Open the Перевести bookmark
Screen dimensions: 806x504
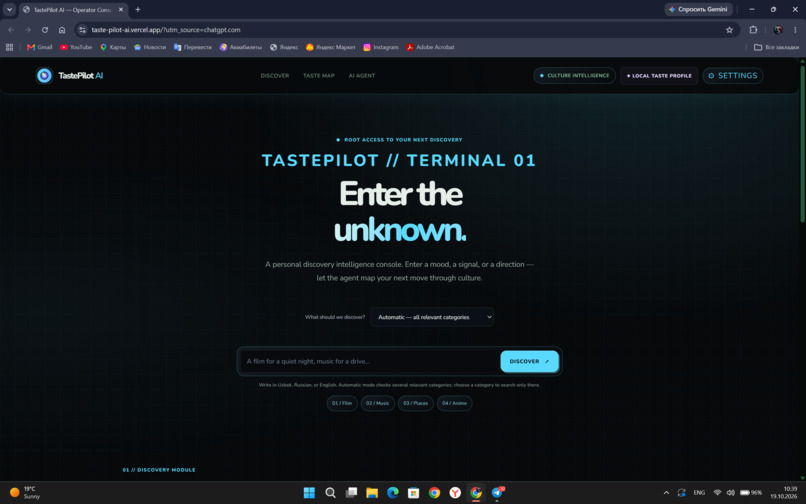tap(193, 47)
